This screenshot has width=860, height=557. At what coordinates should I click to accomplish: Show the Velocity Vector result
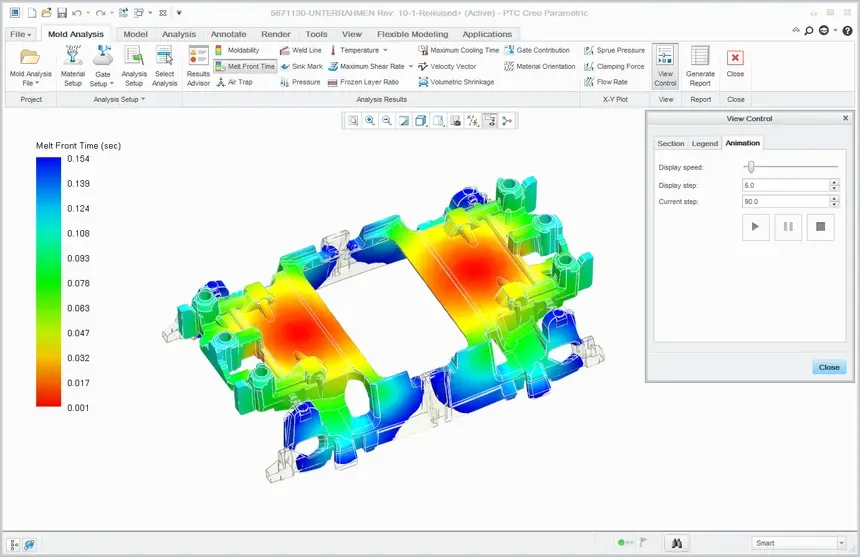click(x=447, y=66)
